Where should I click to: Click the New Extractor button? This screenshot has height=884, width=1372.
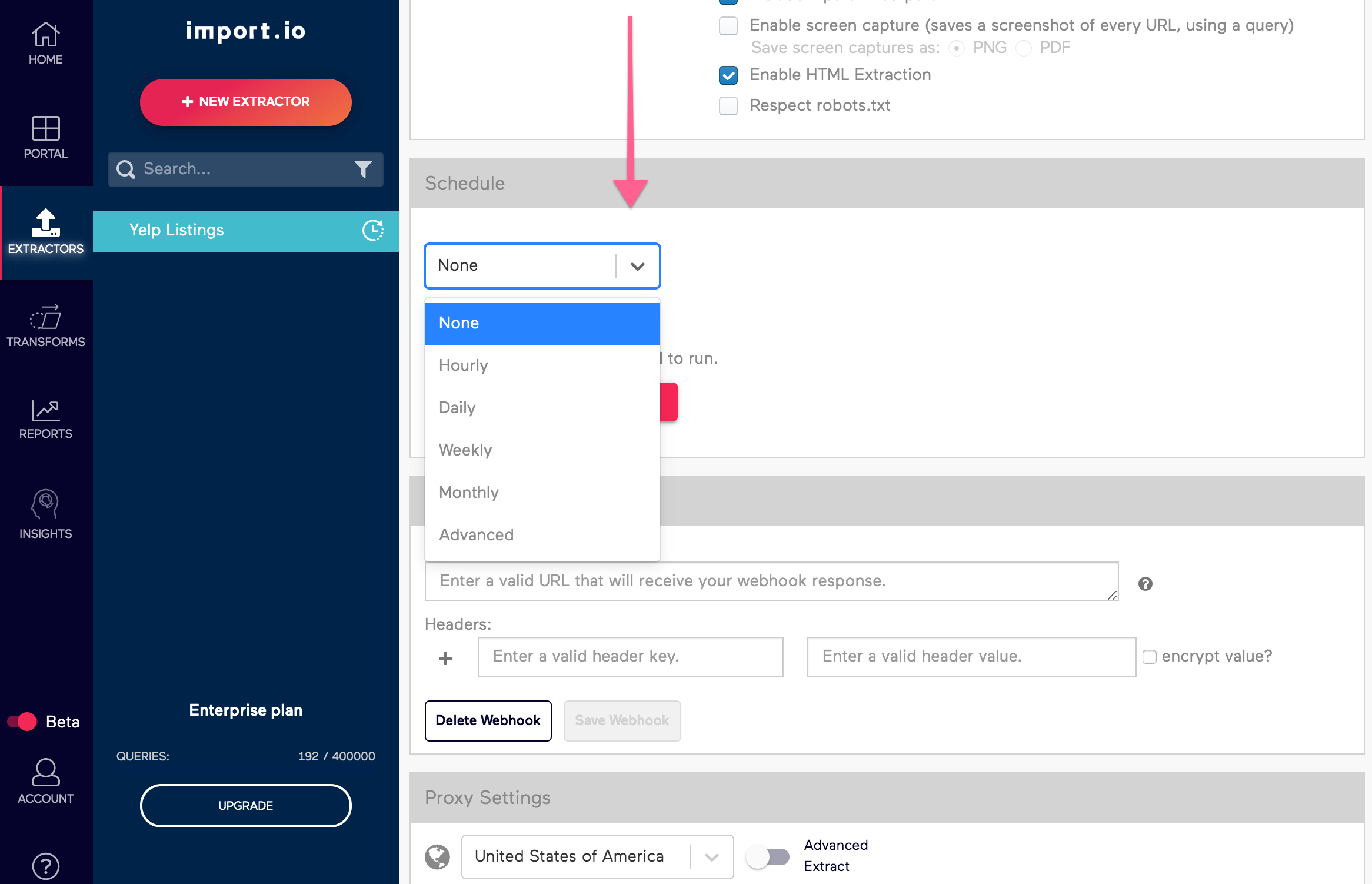point(245,102)
